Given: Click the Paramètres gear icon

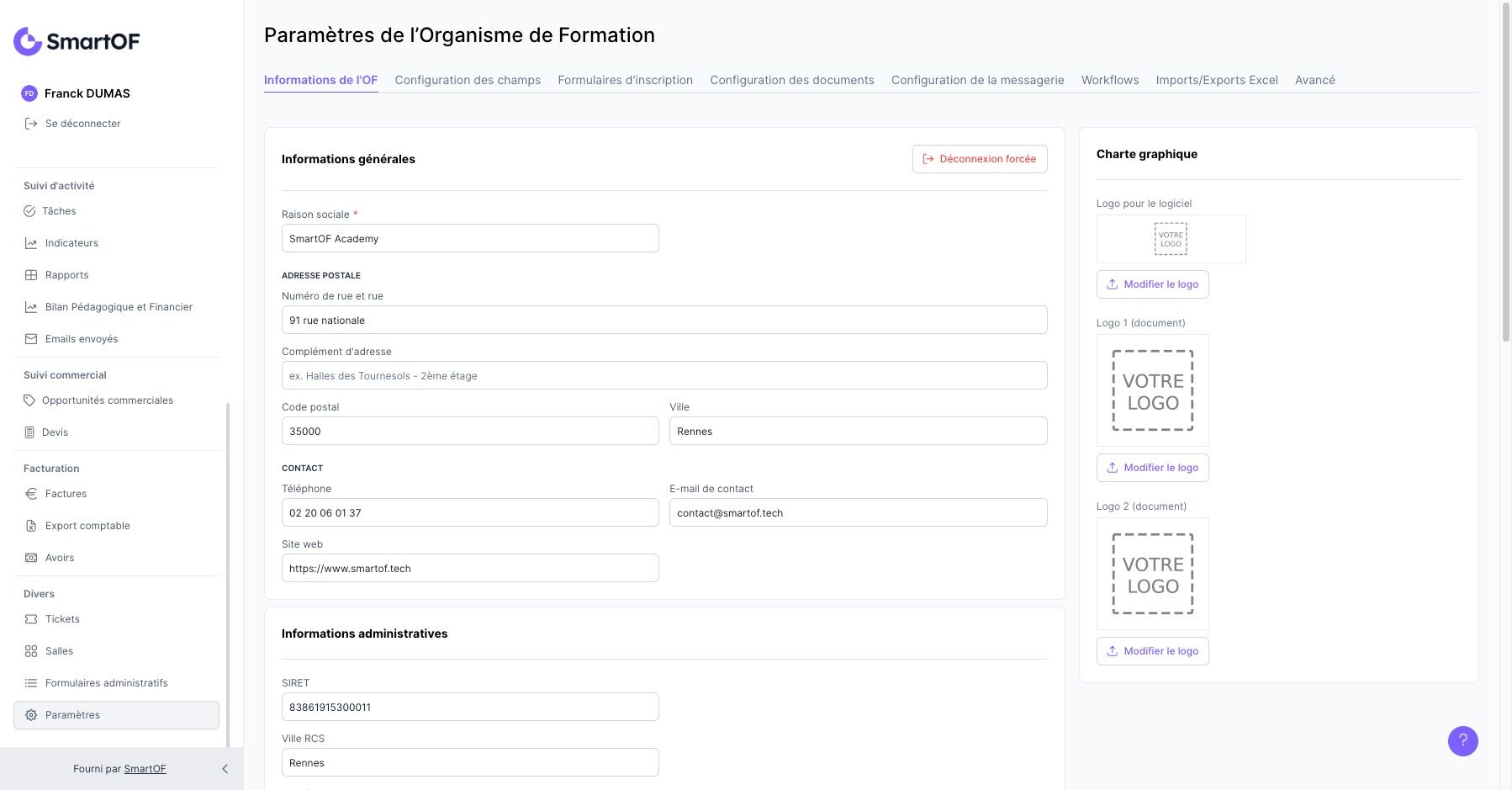Looking at the screenshot, I should click(31, 715).
